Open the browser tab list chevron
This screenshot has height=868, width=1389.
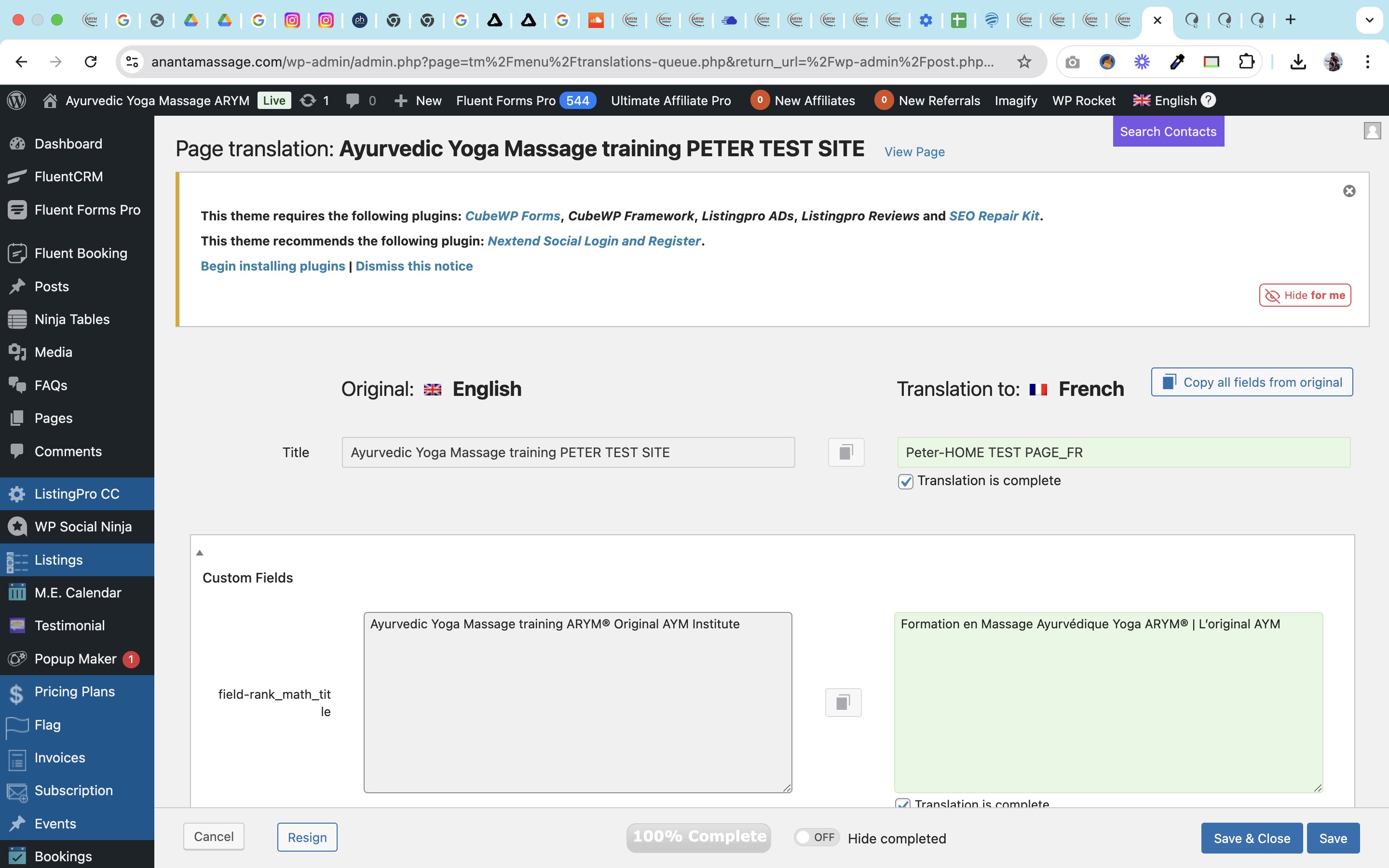1369,20
